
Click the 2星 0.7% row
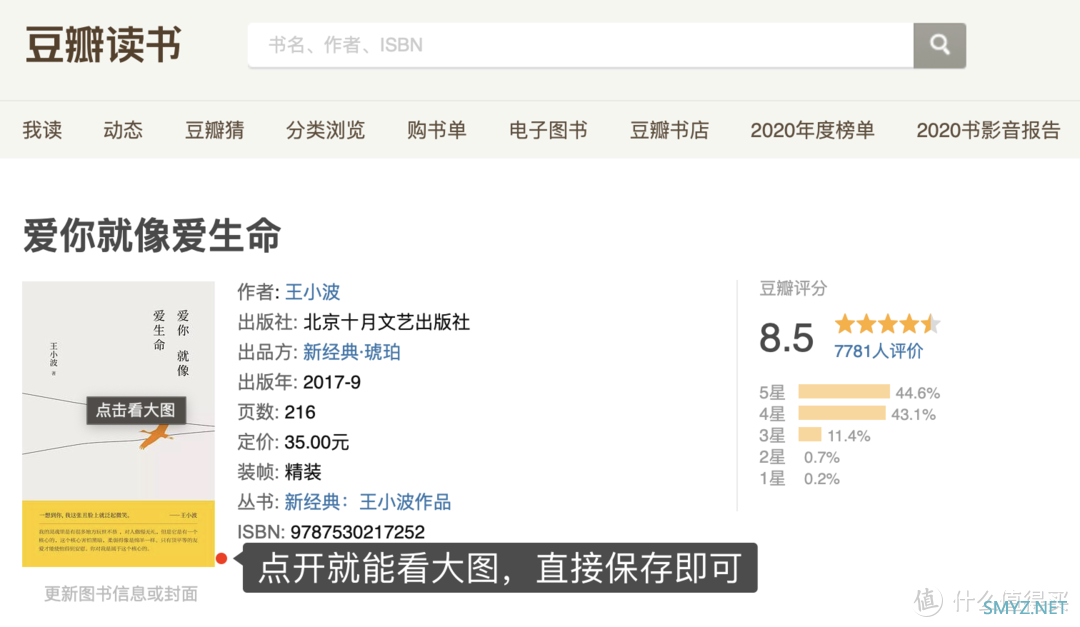pyautogui.click(x=800, y=457)
